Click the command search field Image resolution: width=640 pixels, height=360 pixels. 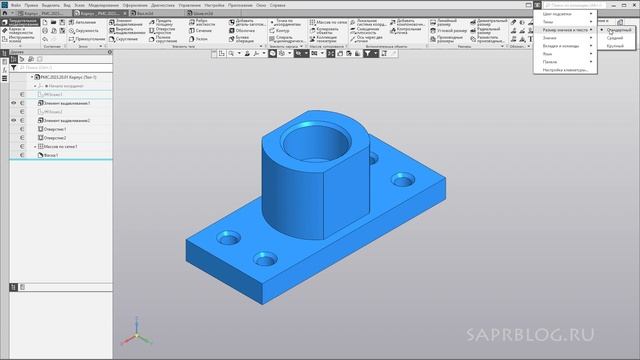[574, 5]
